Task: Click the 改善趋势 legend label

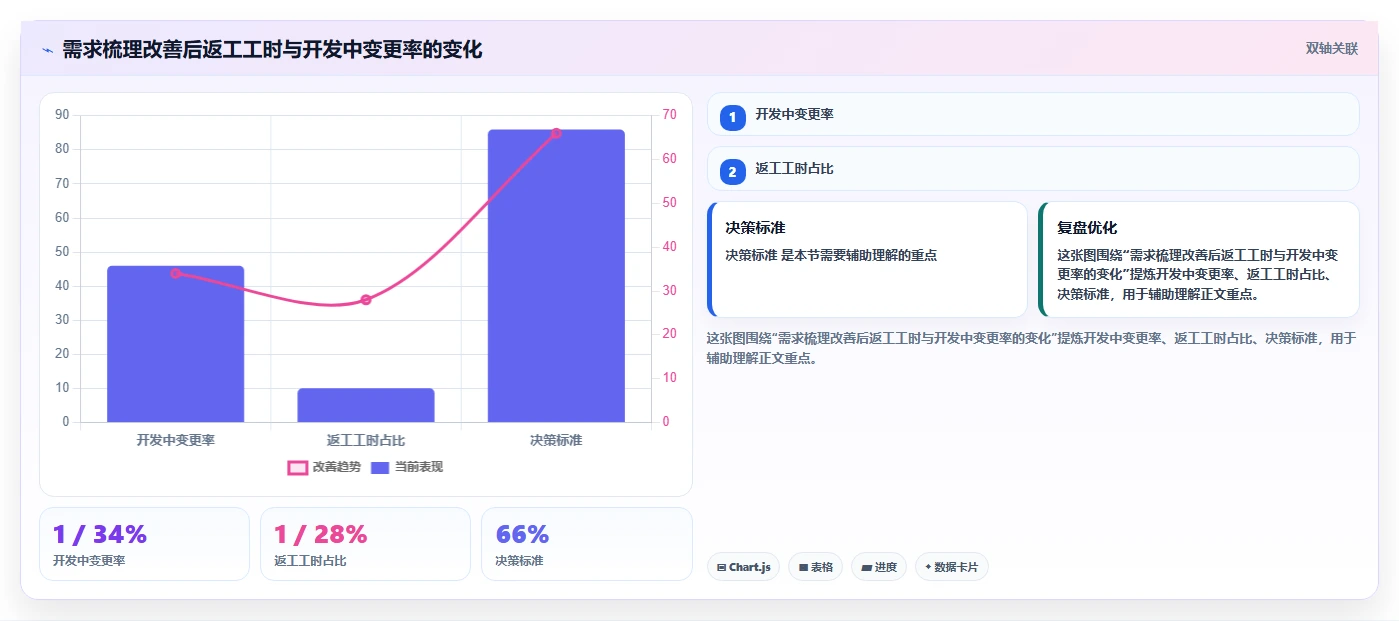Action: point(337,467)
